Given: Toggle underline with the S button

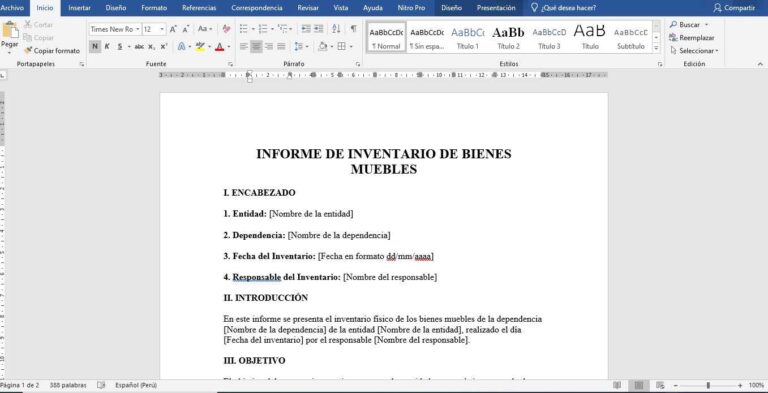Looking at the screenshot, I should (120, 47).
